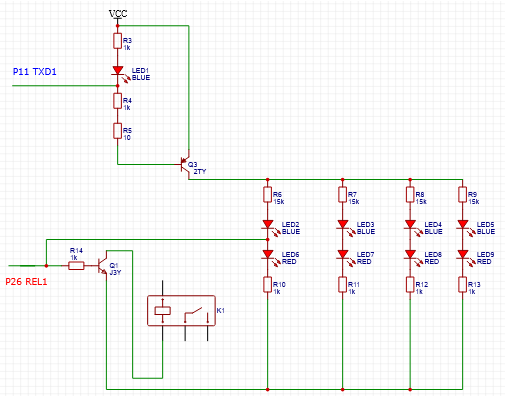Select the R14 1k resistor
The width and height of the screenshot is (505, 396).
76,266
